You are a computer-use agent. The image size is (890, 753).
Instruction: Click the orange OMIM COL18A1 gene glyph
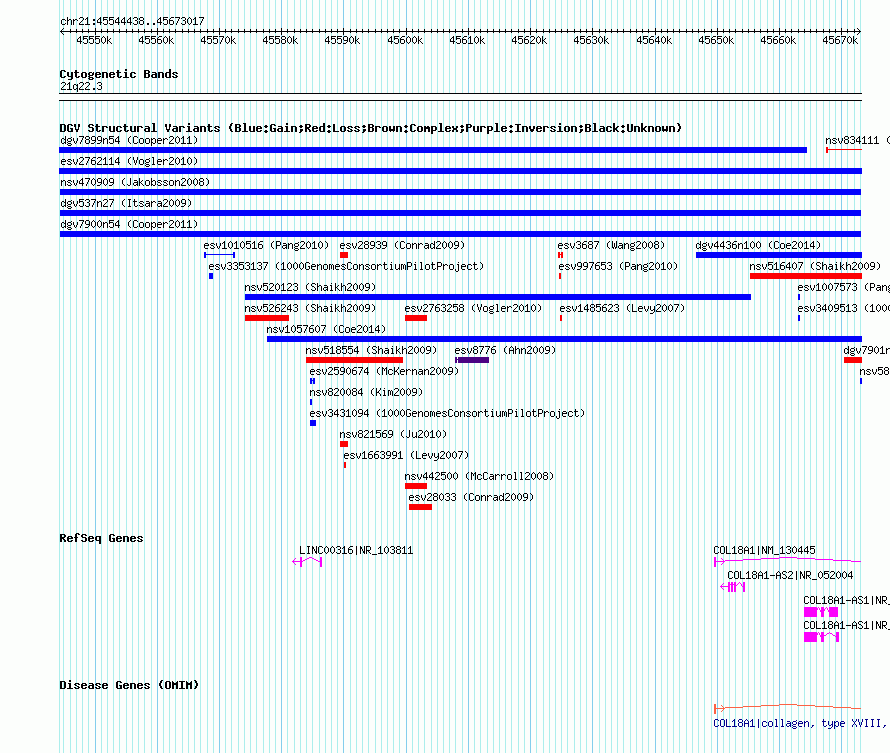coord(787,708)
